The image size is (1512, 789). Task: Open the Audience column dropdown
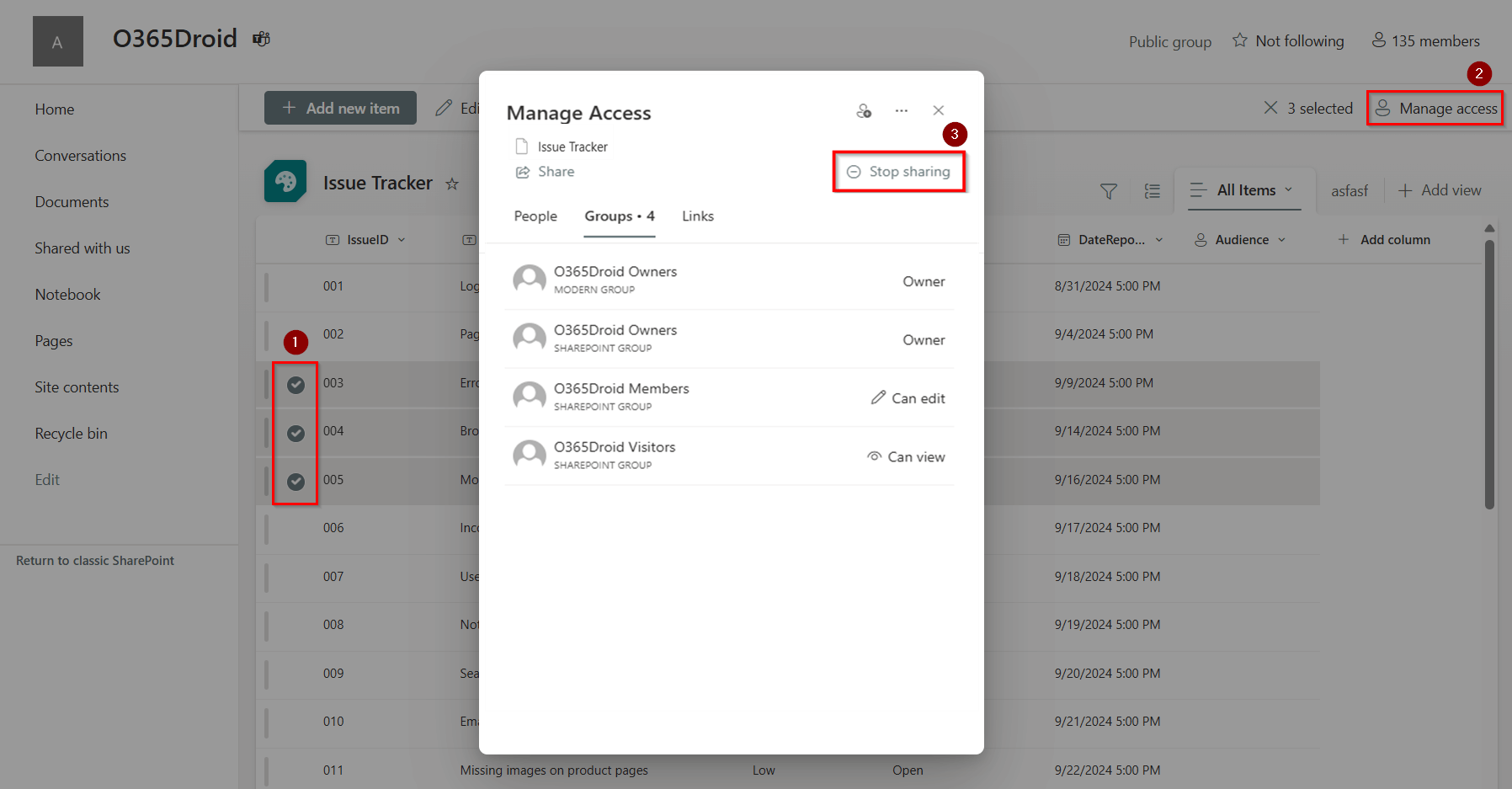[1283, 239]
